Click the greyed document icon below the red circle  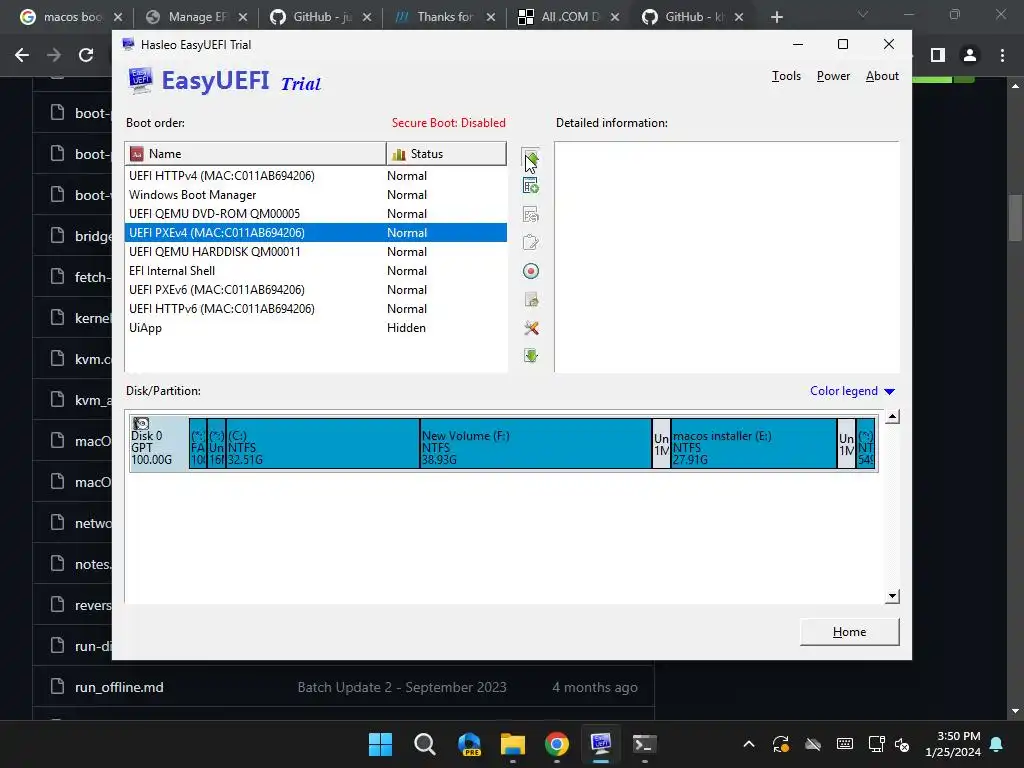coord(531,300)
